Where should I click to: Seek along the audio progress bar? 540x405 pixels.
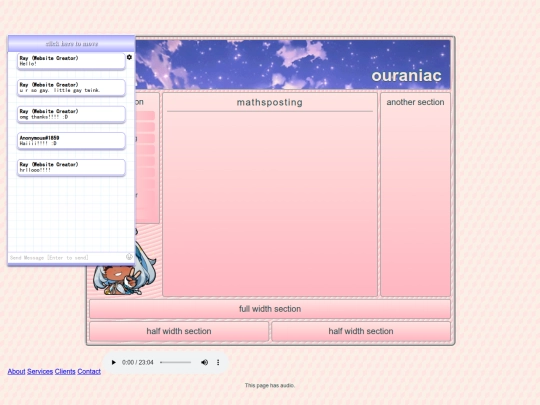[x=176, y=362]
